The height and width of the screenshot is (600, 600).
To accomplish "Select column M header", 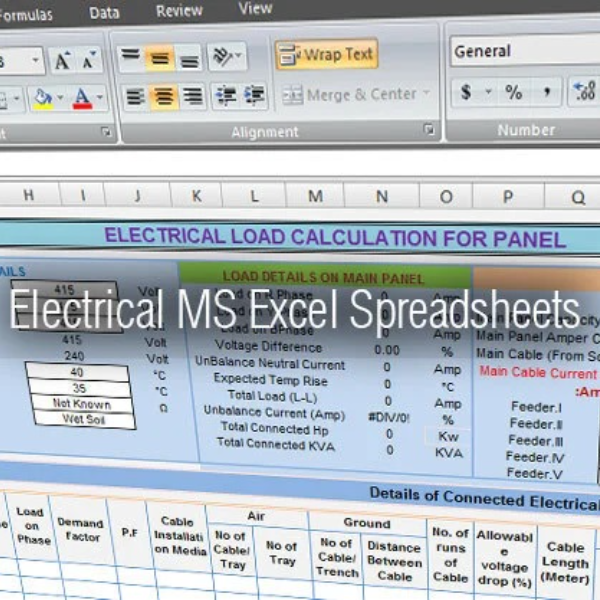I will [315, 196].
